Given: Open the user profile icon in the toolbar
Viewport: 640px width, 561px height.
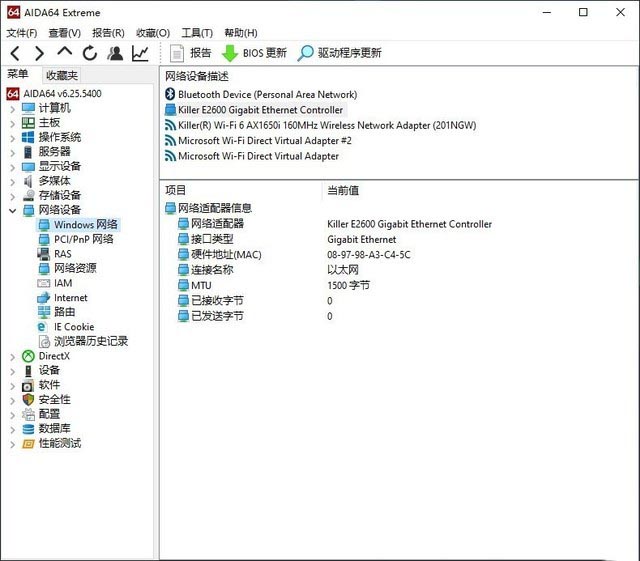Looking at the screenshot, I should 115,53.
